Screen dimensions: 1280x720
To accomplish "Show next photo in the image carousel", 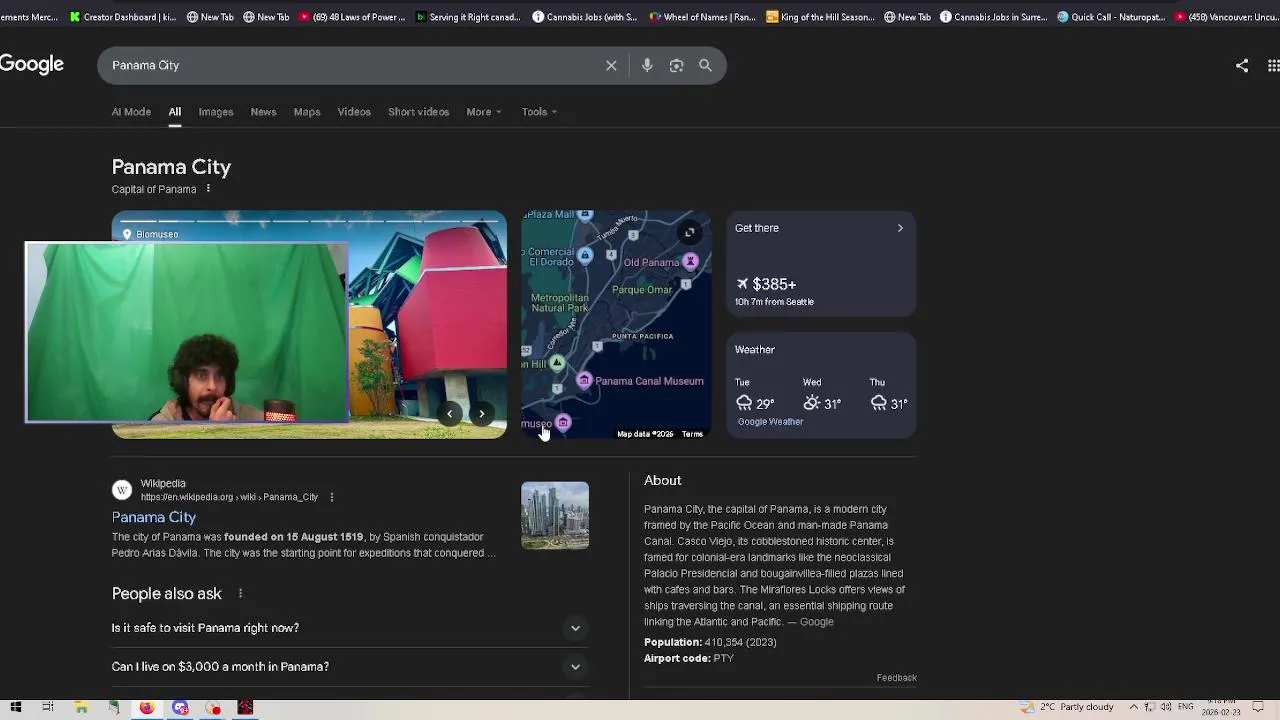I will click(x=481, y=414).
